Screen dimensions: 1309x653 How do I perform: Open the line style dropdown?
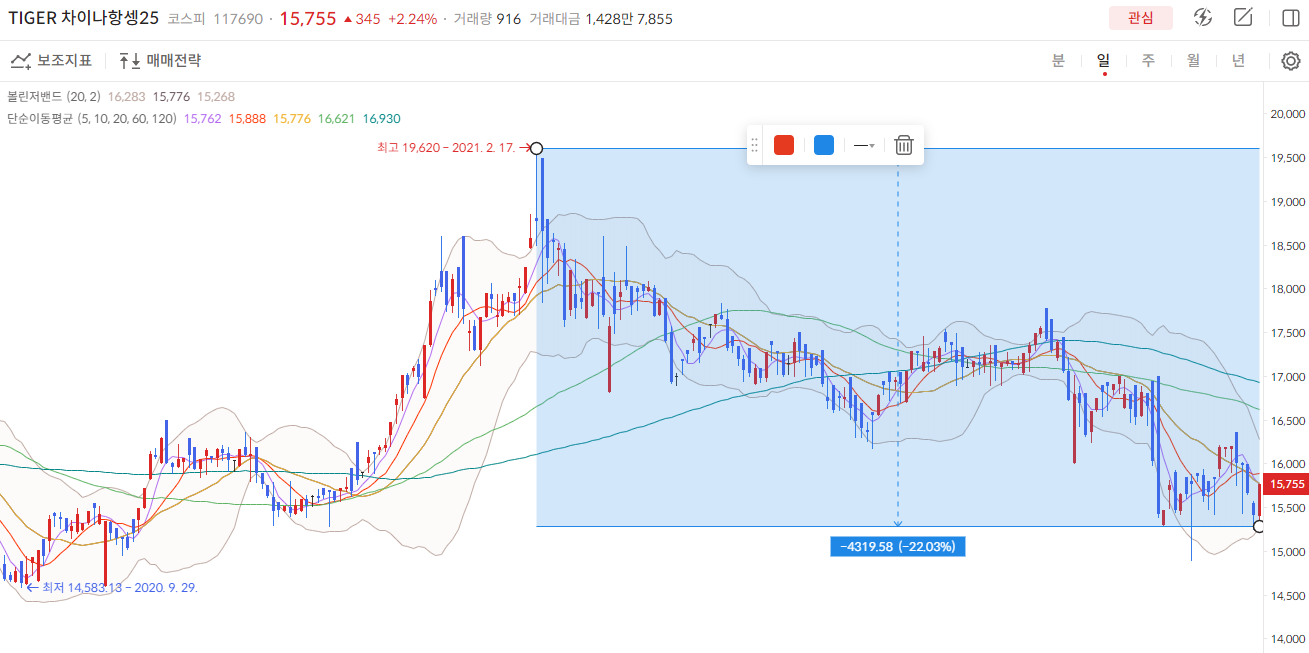tap(865, 145)
